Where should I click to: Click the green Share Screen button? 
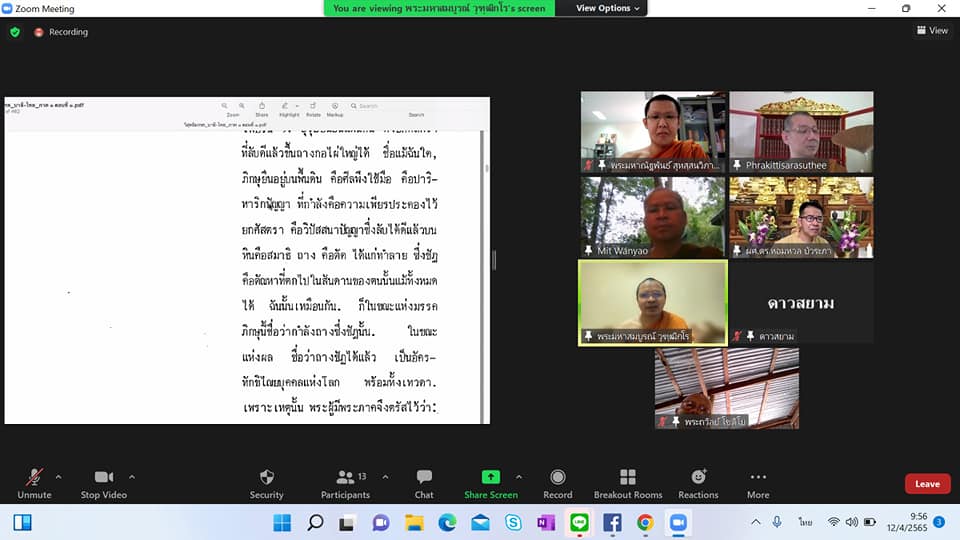click(x=490, y=484)
